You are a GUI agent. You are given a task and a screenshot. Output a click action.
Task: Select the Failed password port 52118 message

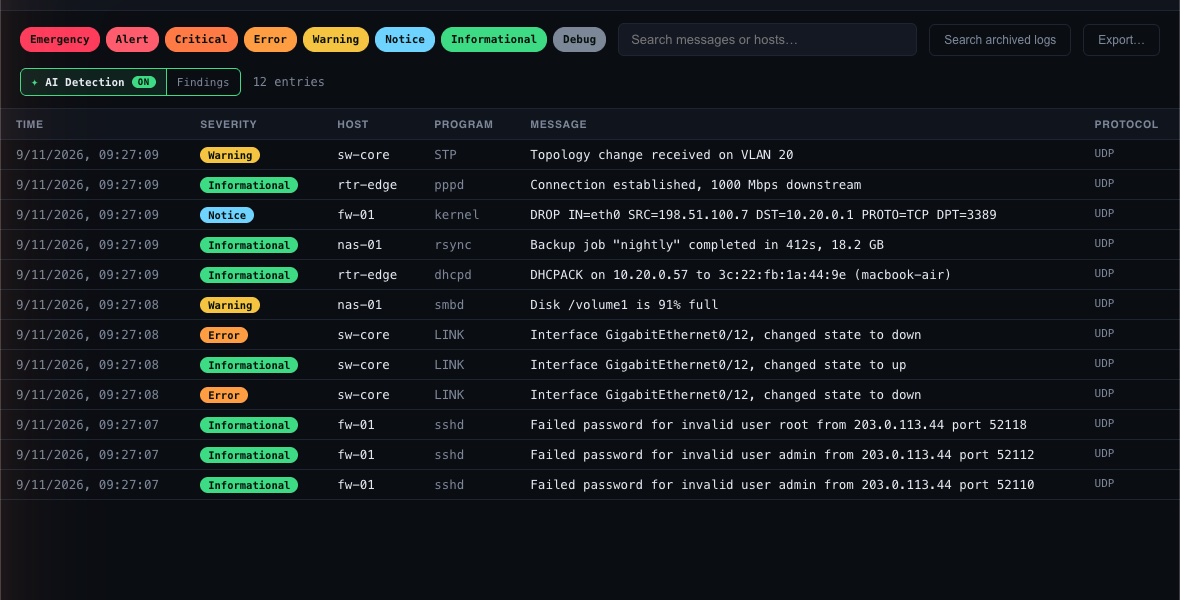778,425
